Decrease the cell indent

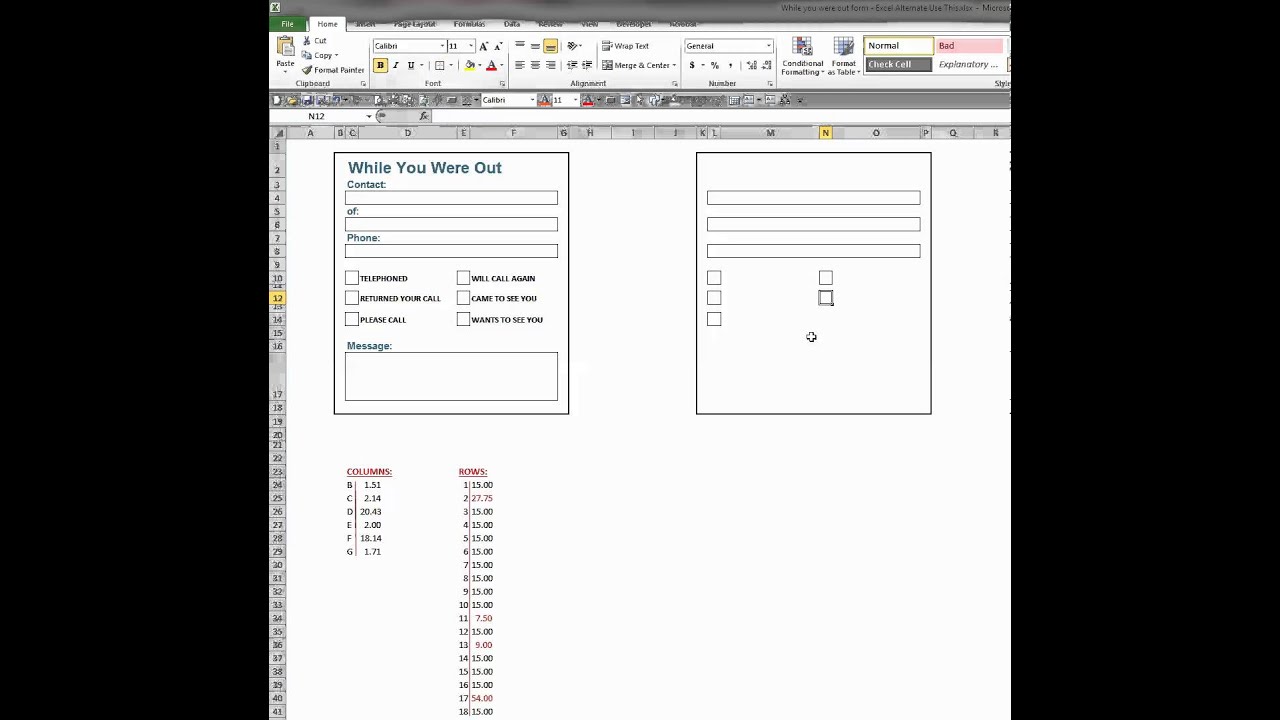(572, 65)
